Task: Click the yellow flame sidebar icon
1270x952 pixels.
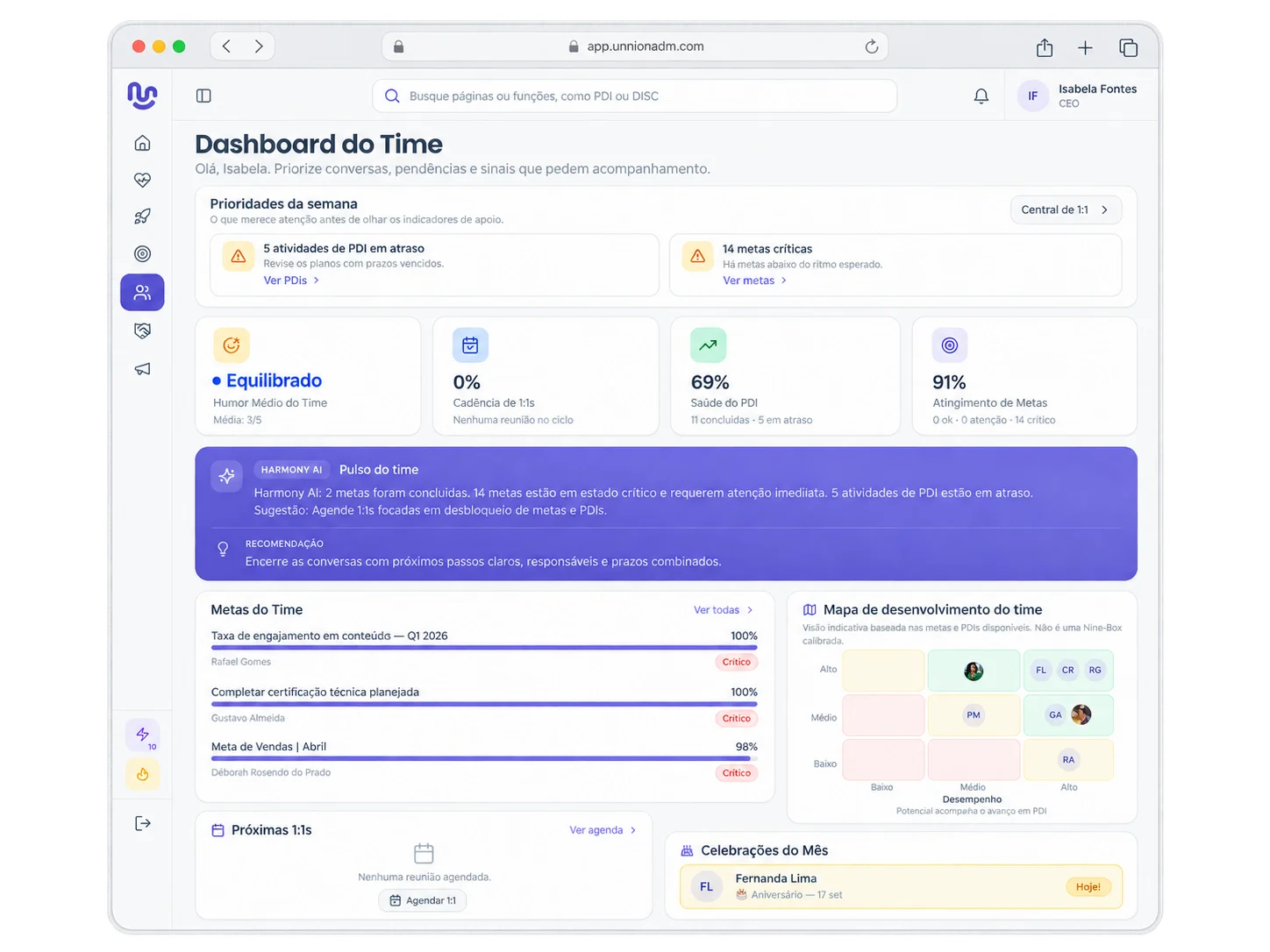Action: [x=143, y=774]
